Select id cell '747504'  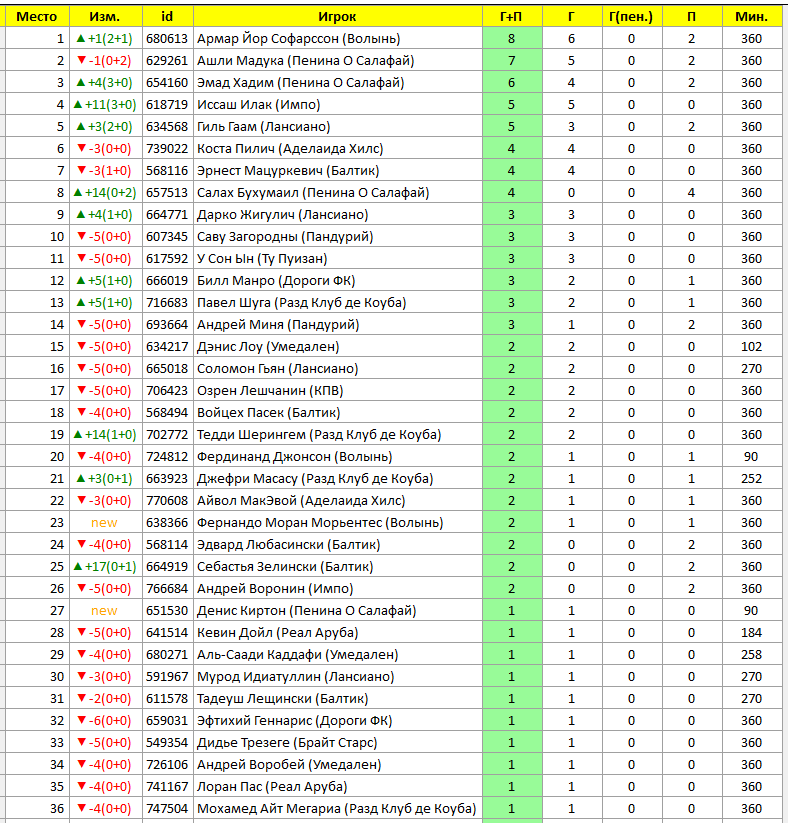click(167, 809)
